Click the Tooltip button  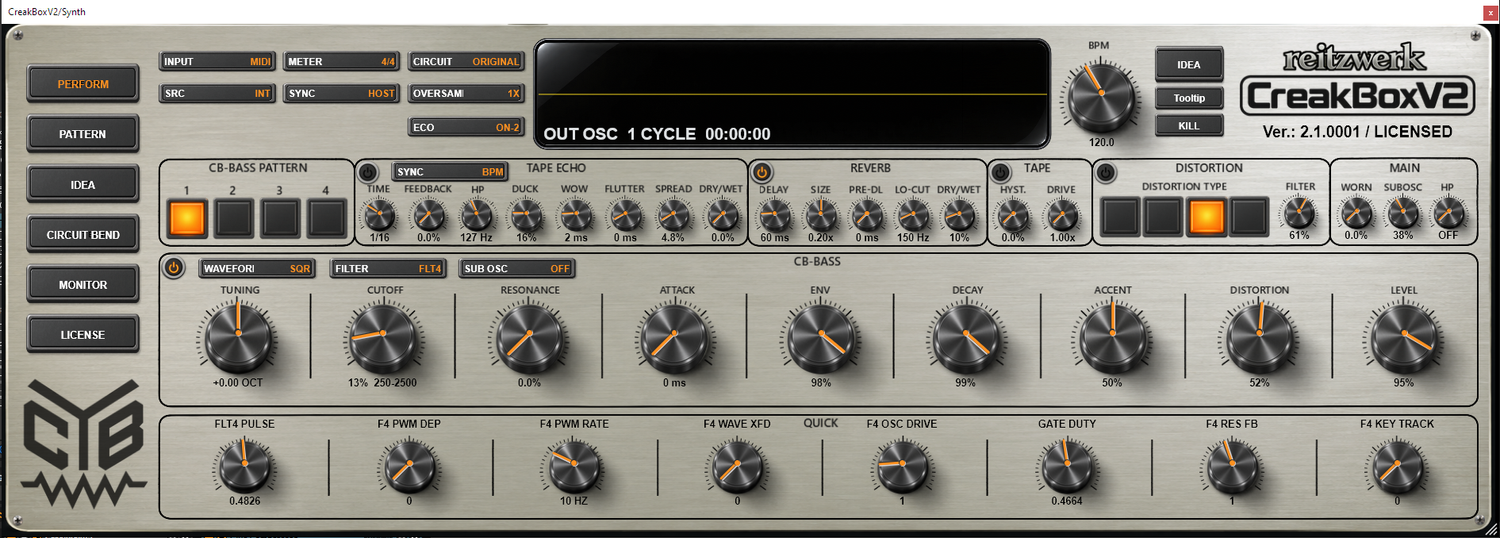click(1188, 98)
